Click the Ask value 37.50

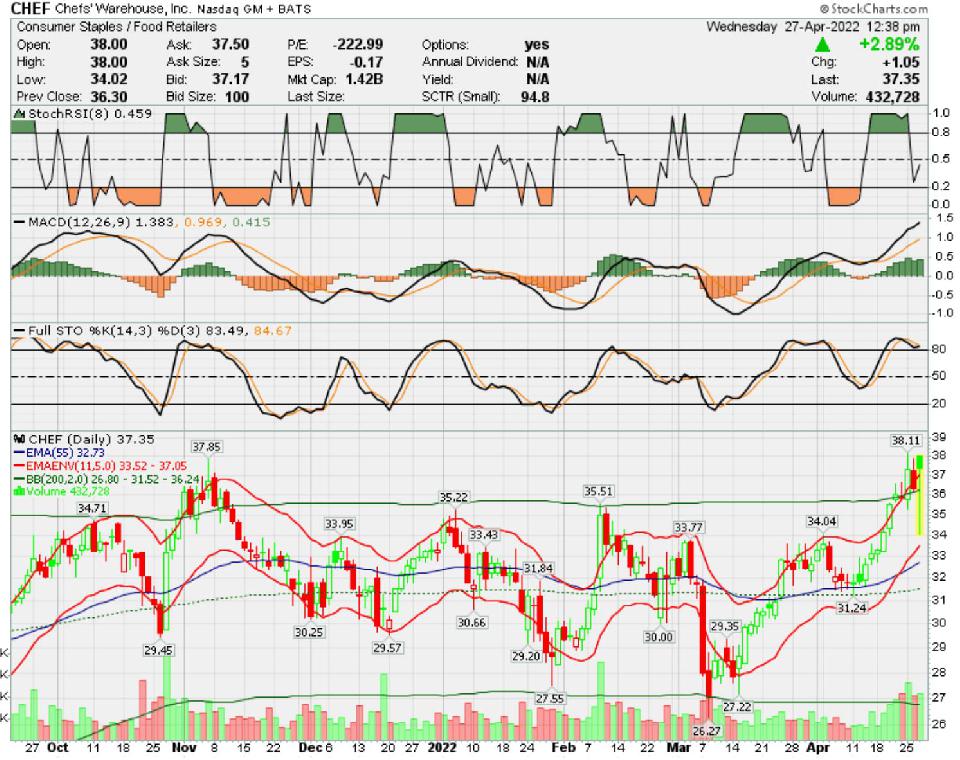(231, 45)
